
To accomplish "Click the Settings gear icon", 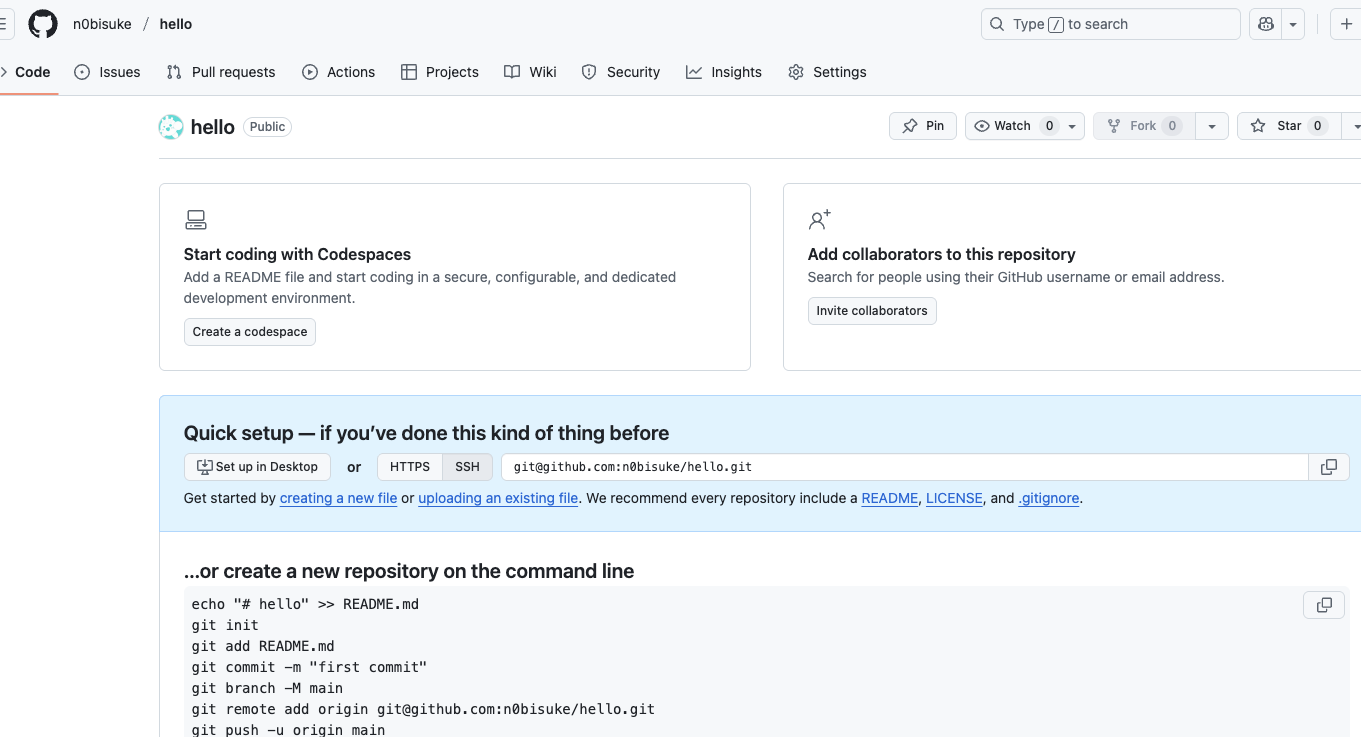I will (796, 72).
